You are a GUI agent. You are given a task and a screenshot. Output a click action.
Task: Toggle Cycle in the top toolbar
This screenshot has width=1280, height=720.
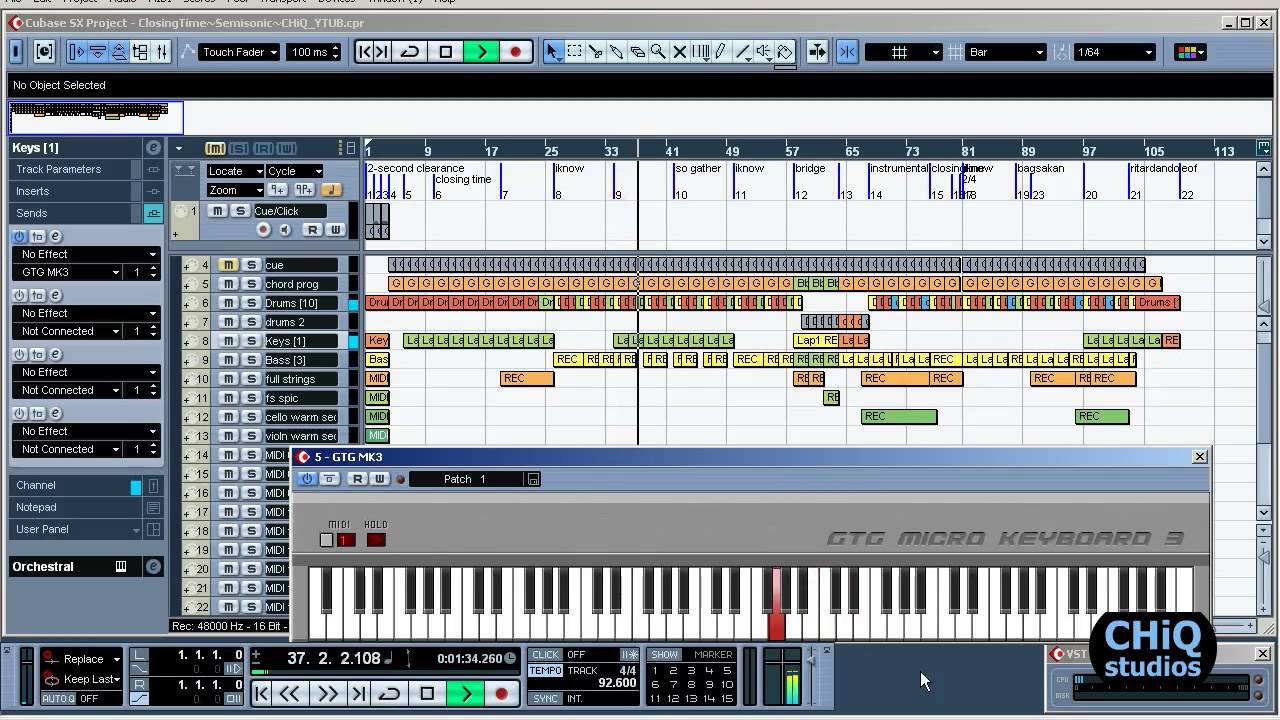click(x=411, y=52)
